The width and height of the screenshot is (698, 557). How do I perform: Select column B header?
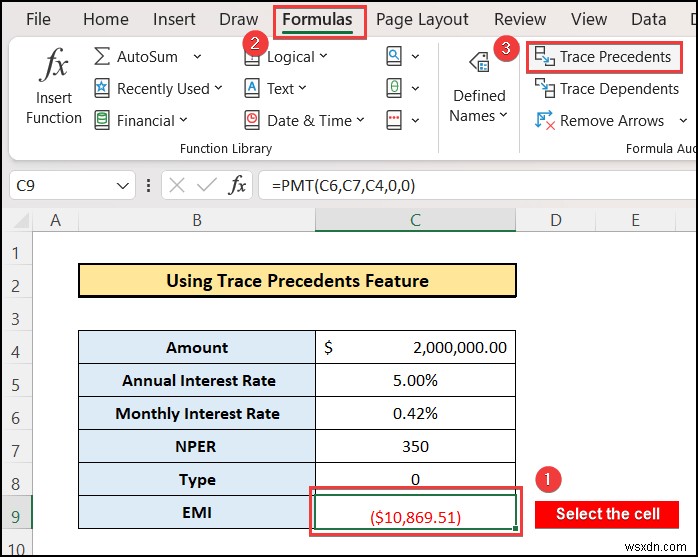(197, 220)
